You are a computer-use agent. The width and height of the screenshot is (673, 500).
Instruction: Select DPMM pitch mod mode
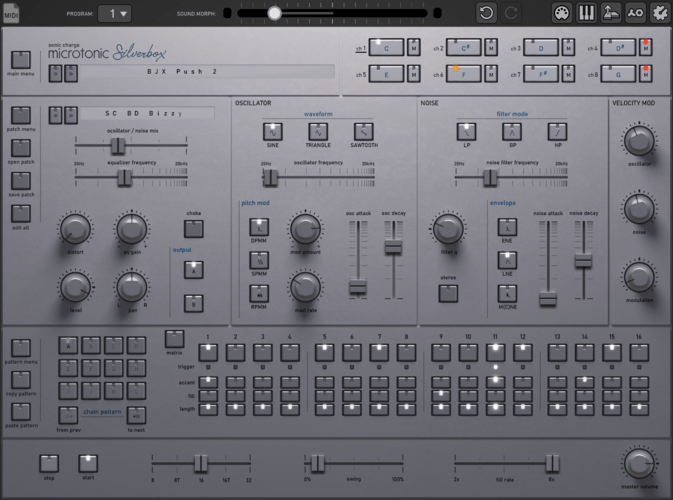[259, 227]
